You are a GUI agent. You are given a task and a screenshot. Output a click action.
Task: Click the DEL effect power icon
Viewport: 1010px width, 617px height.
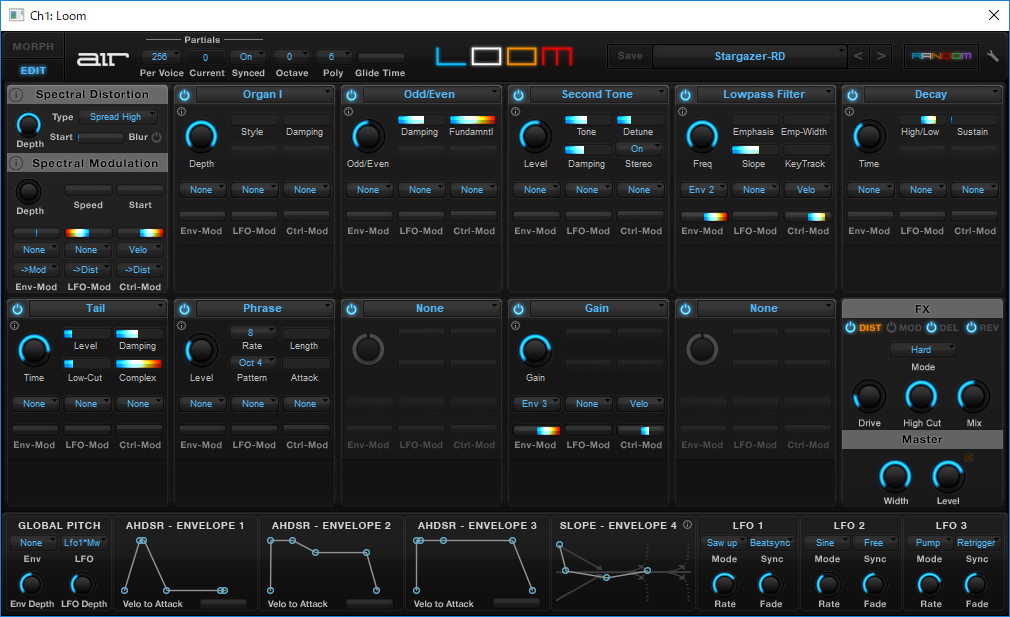click(x=931, y=327)
